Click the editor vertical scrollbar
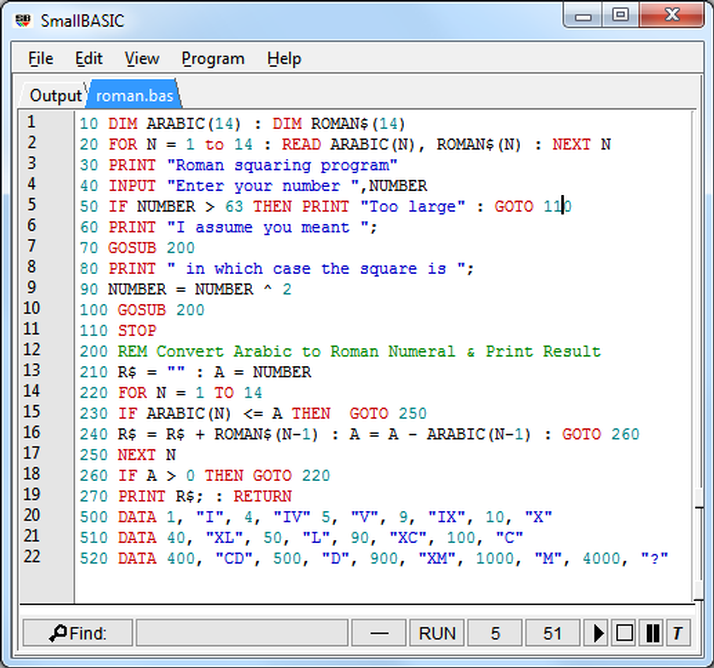This screenshot has height=668, width=714. (697, 350)
